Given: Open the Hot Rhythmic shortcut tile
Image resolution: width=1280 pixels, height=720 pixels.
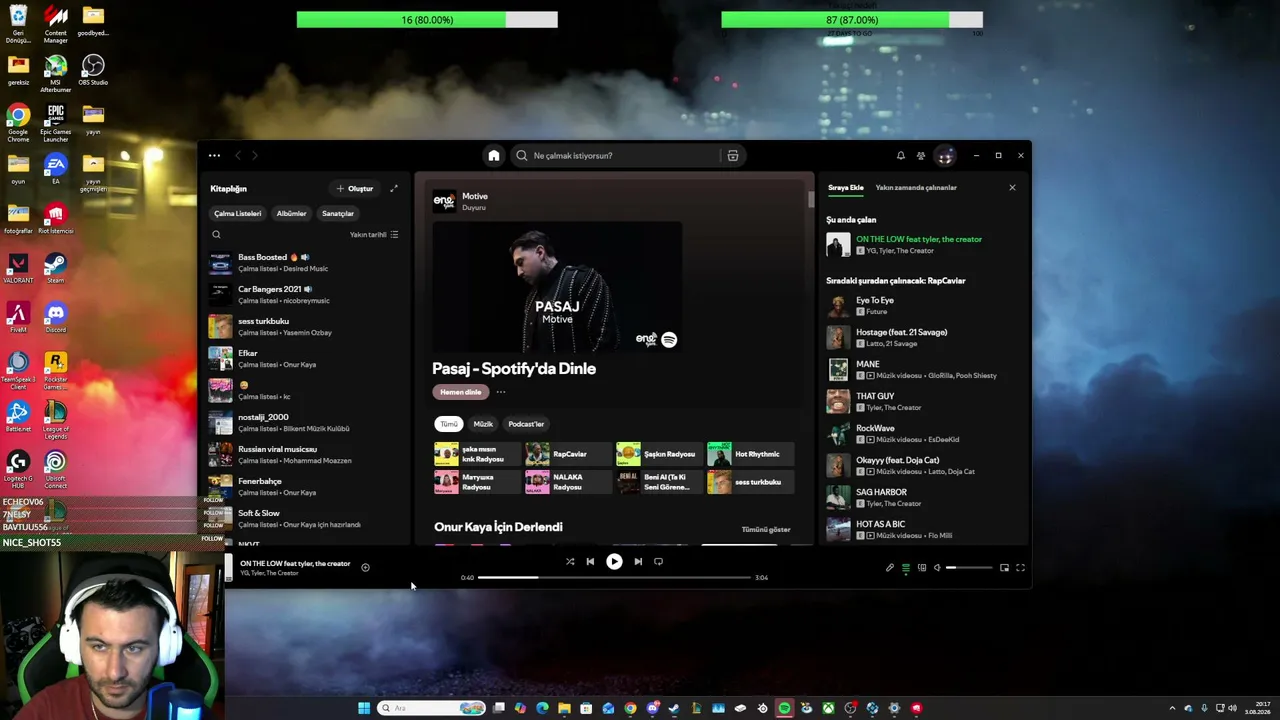Looking at the screenshot, I should [x=750, y=454].
